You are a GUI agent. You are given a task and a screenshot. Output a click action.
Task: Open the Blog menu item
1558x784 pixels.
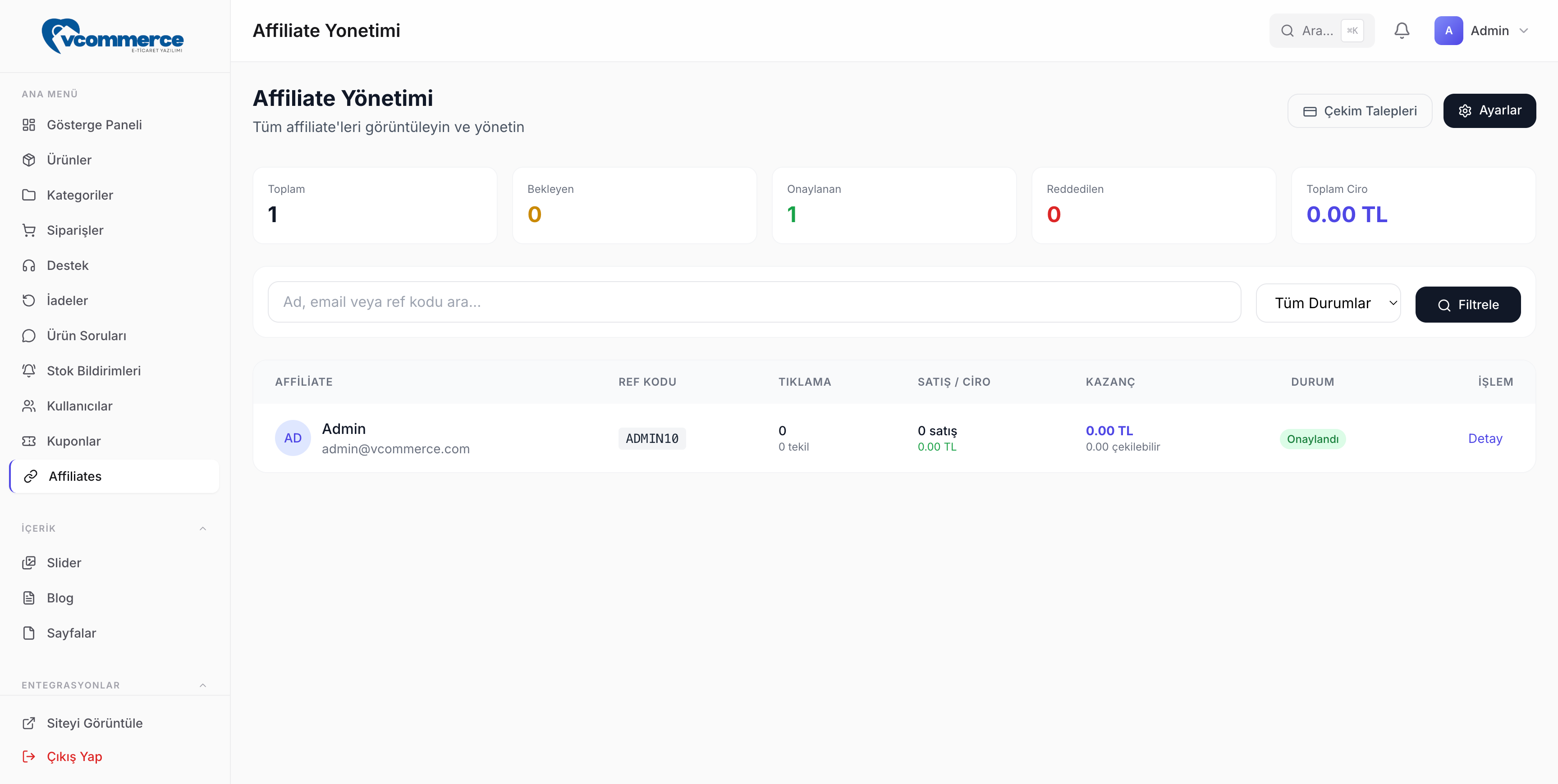[x=60, y=598]
